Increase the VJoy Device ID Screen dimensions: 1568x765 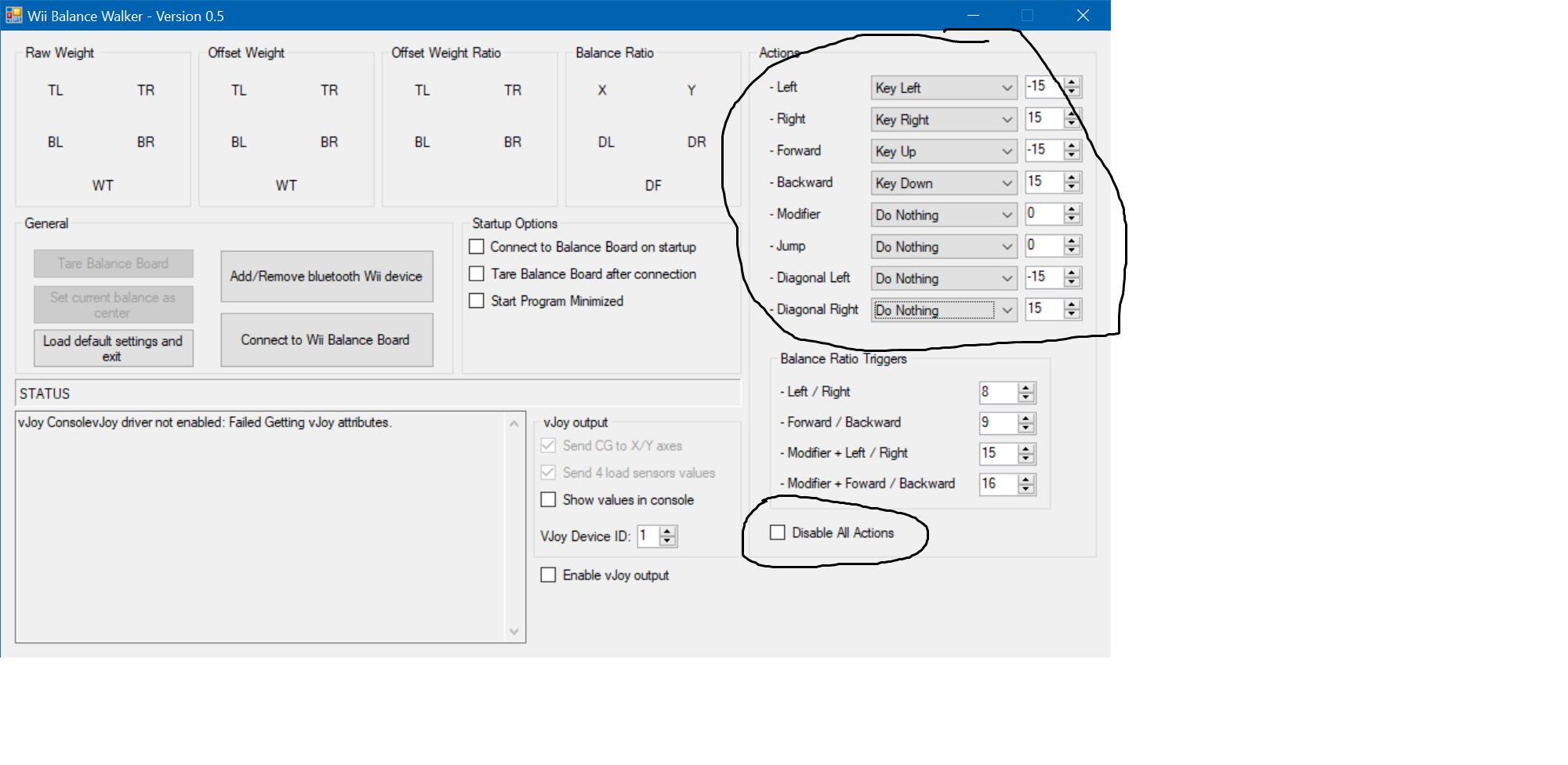667,531
